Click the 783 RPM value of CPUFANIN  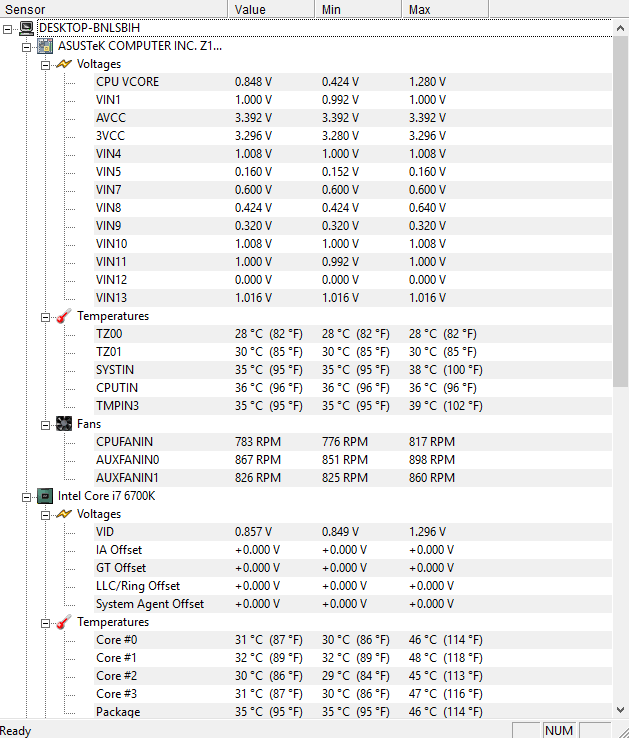[258, 442]
